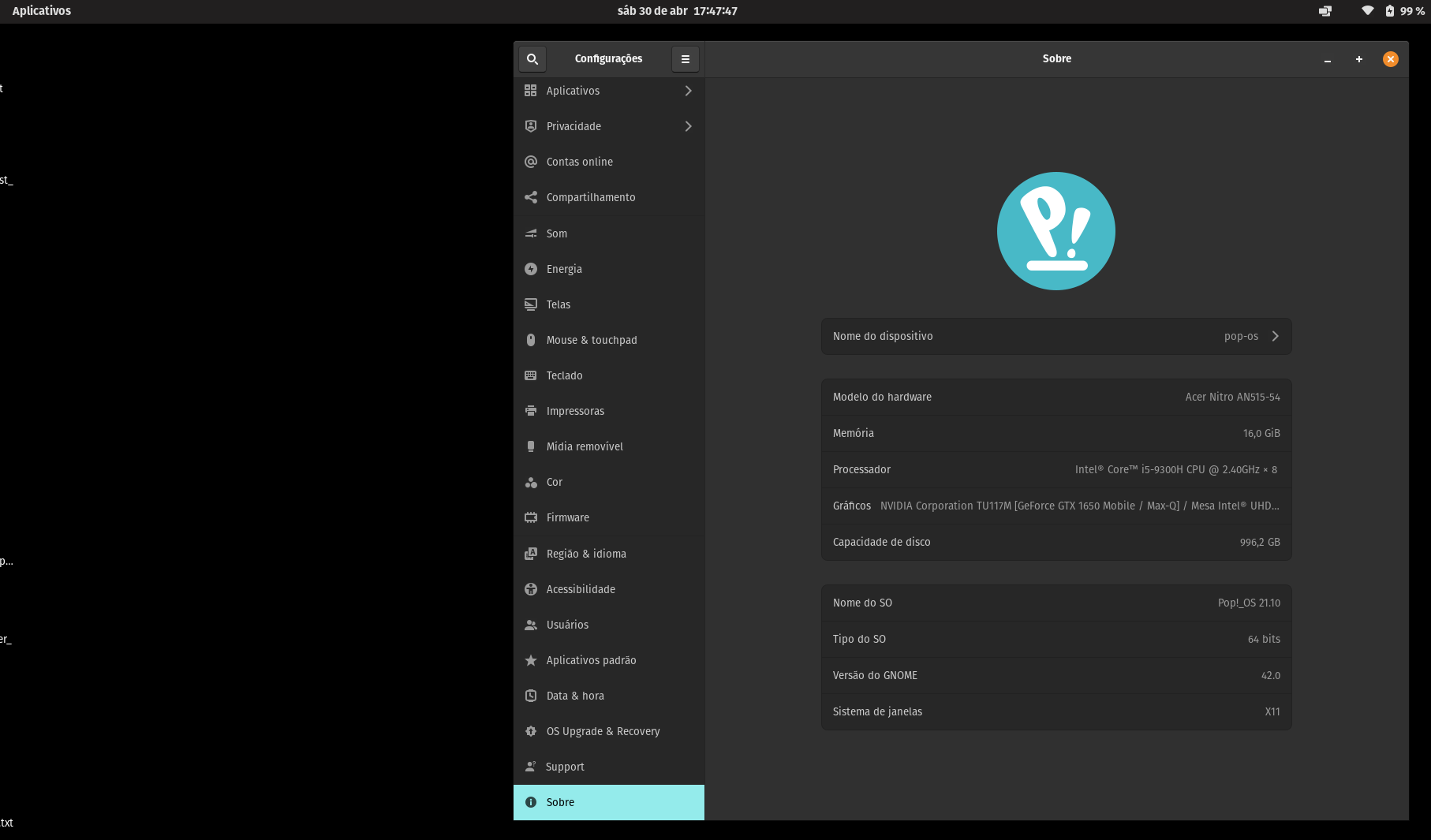The image size is (1431, 840).
Task: Open the settings search magnifier icon
Action: [x=532, y=59]
